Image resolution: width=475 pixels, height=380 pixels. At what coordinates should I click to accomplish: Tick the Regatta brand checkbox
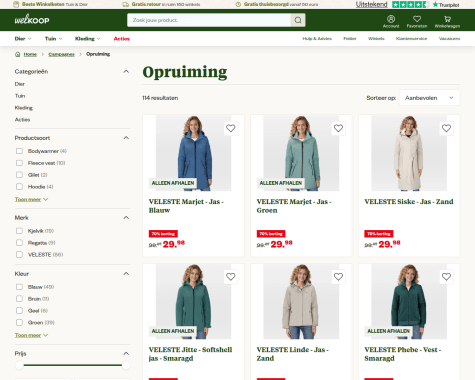[19, 243]
